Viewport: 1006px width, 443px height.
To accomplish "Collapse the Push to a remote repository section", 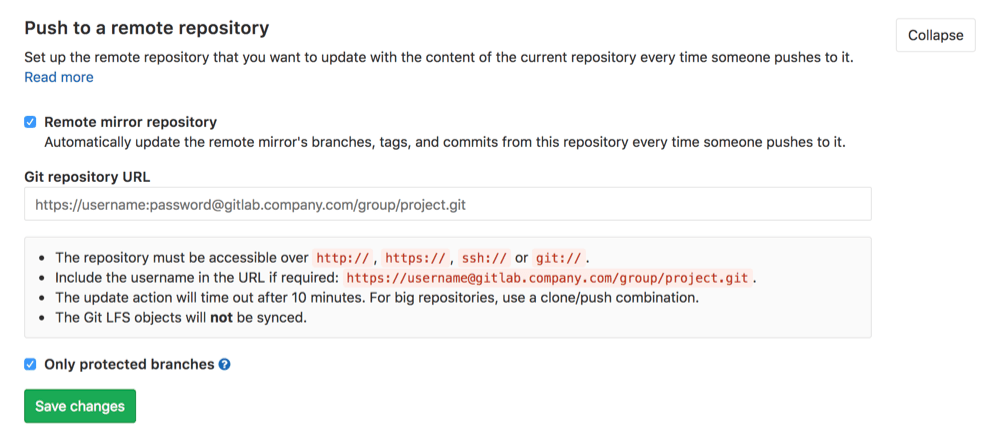I will (935, 35).
